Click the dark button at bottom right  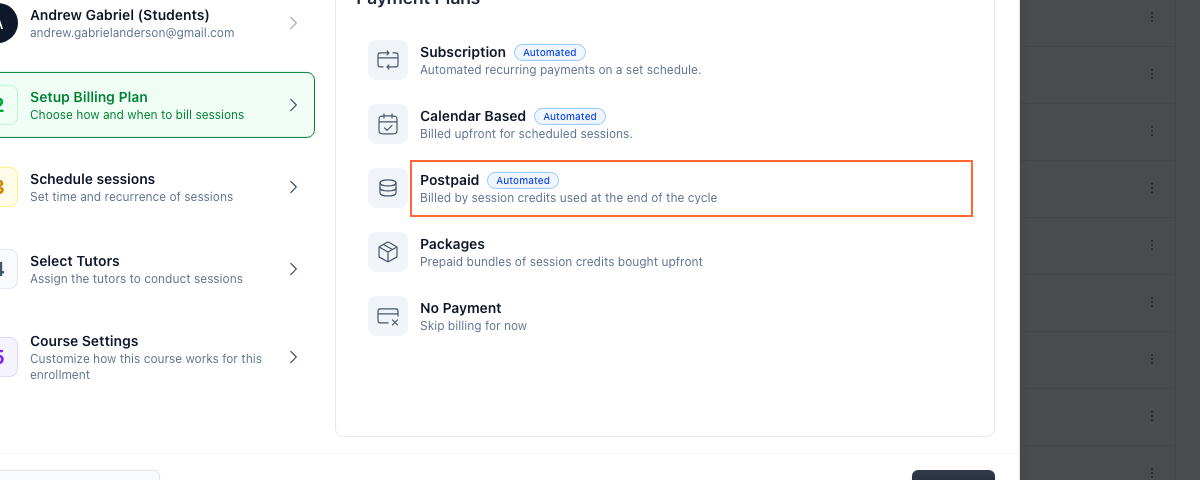click(x=953, y=475)
